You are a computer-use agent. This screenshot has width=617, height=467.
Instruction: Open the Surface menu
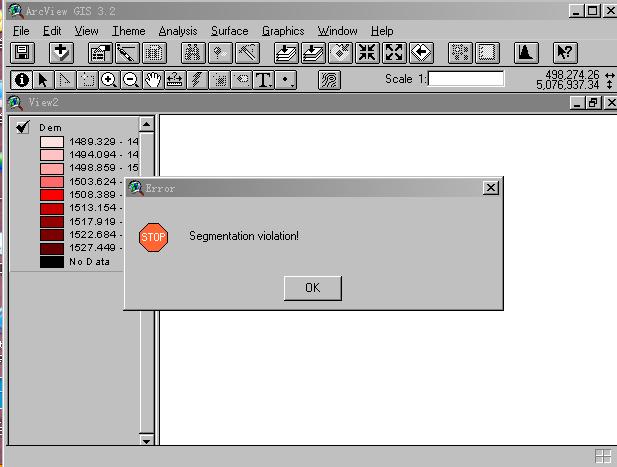click(x=229, y=31)
